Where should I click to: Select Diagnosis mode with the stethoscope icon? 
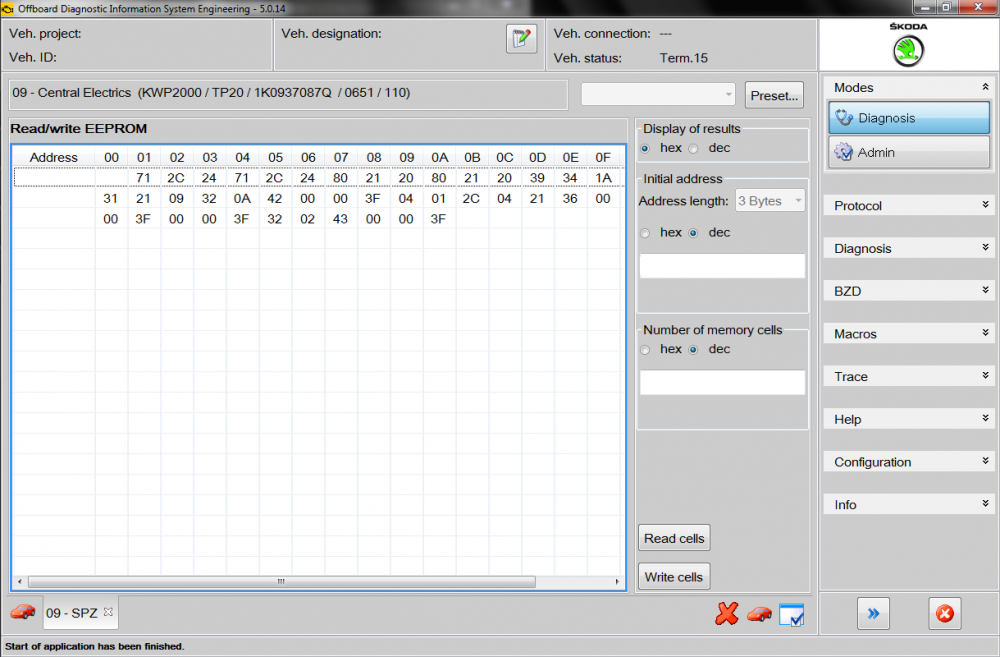(x=909, y=117)
